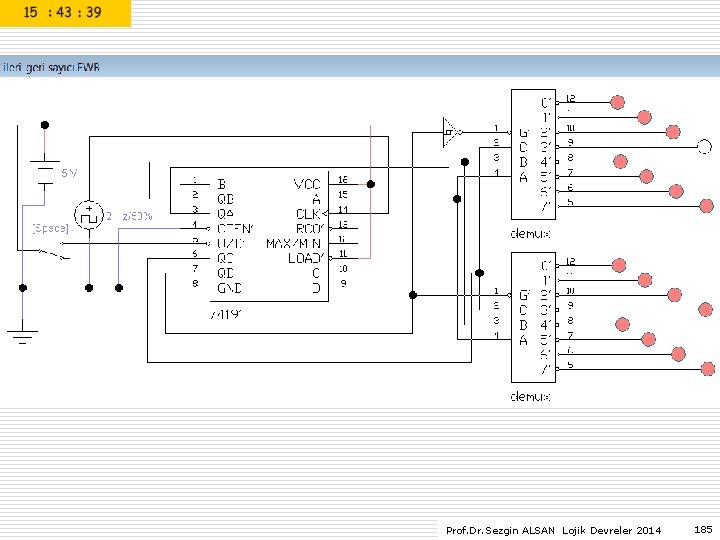The image size is (720, 540).
Task: Click the probe on bottom demux pin 7
Action: click(x=648, y=339)
